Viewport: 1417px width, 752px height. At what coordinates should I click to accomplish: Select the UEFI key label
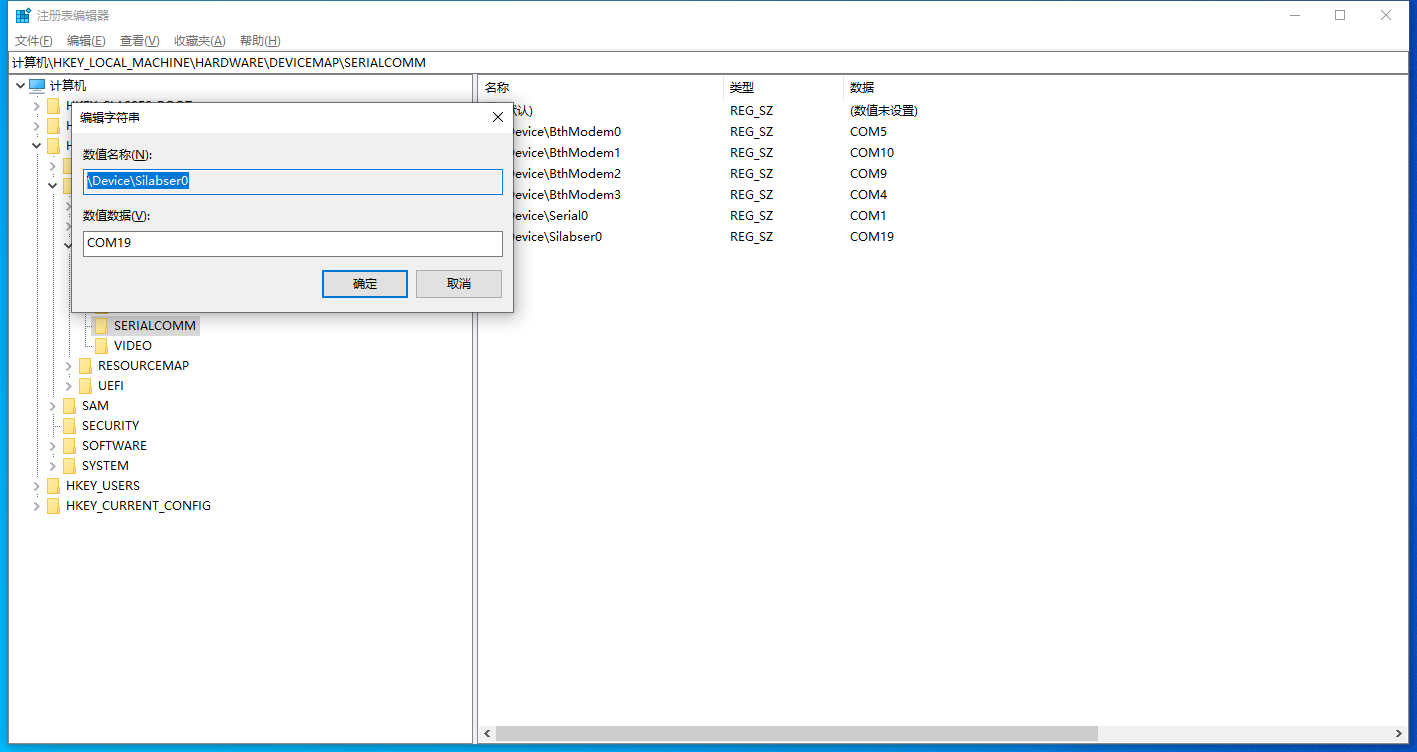click(111, 386)
